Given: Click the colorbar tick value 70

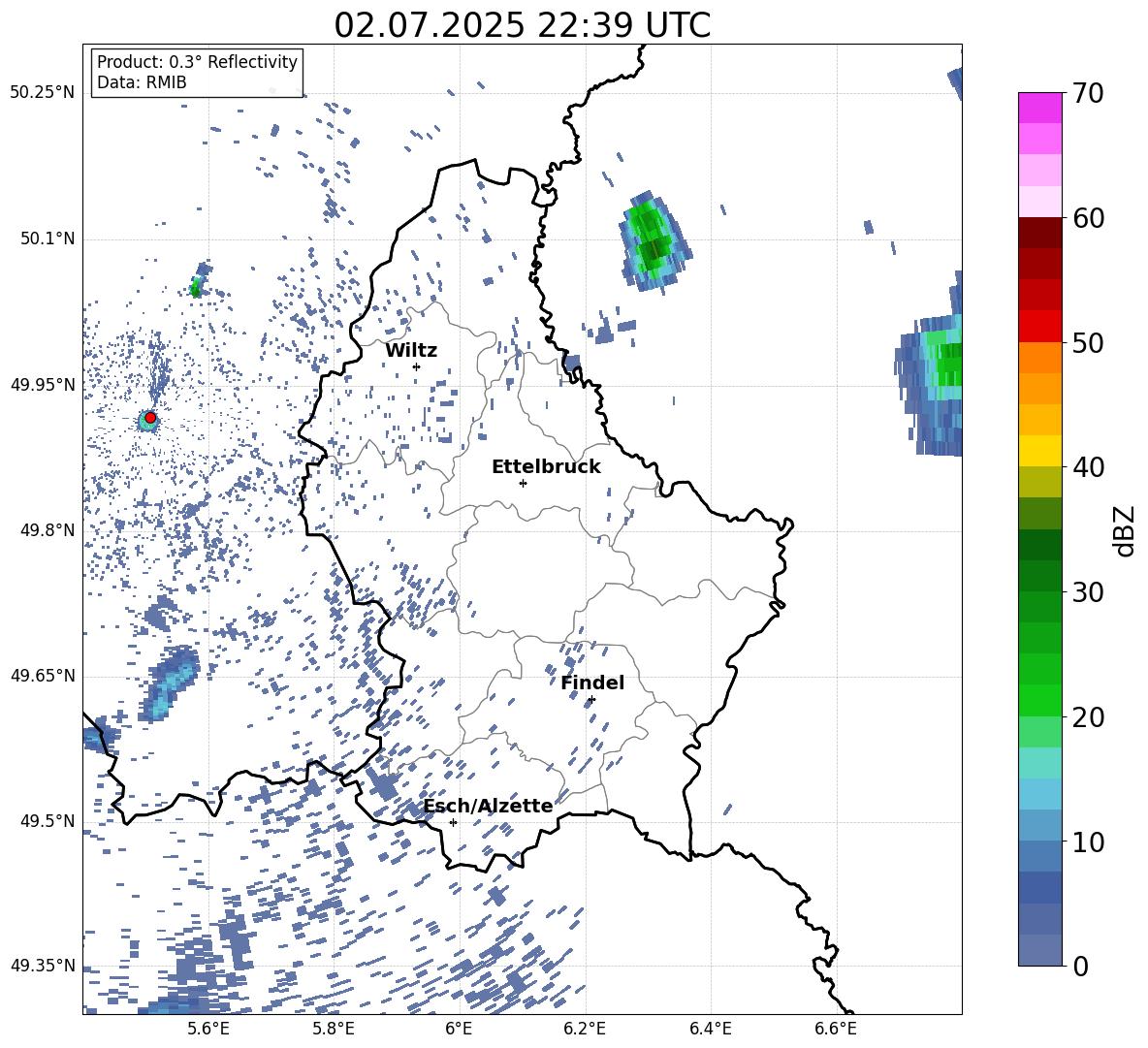Looking at the screenshot, I should tap(1088, 94).
